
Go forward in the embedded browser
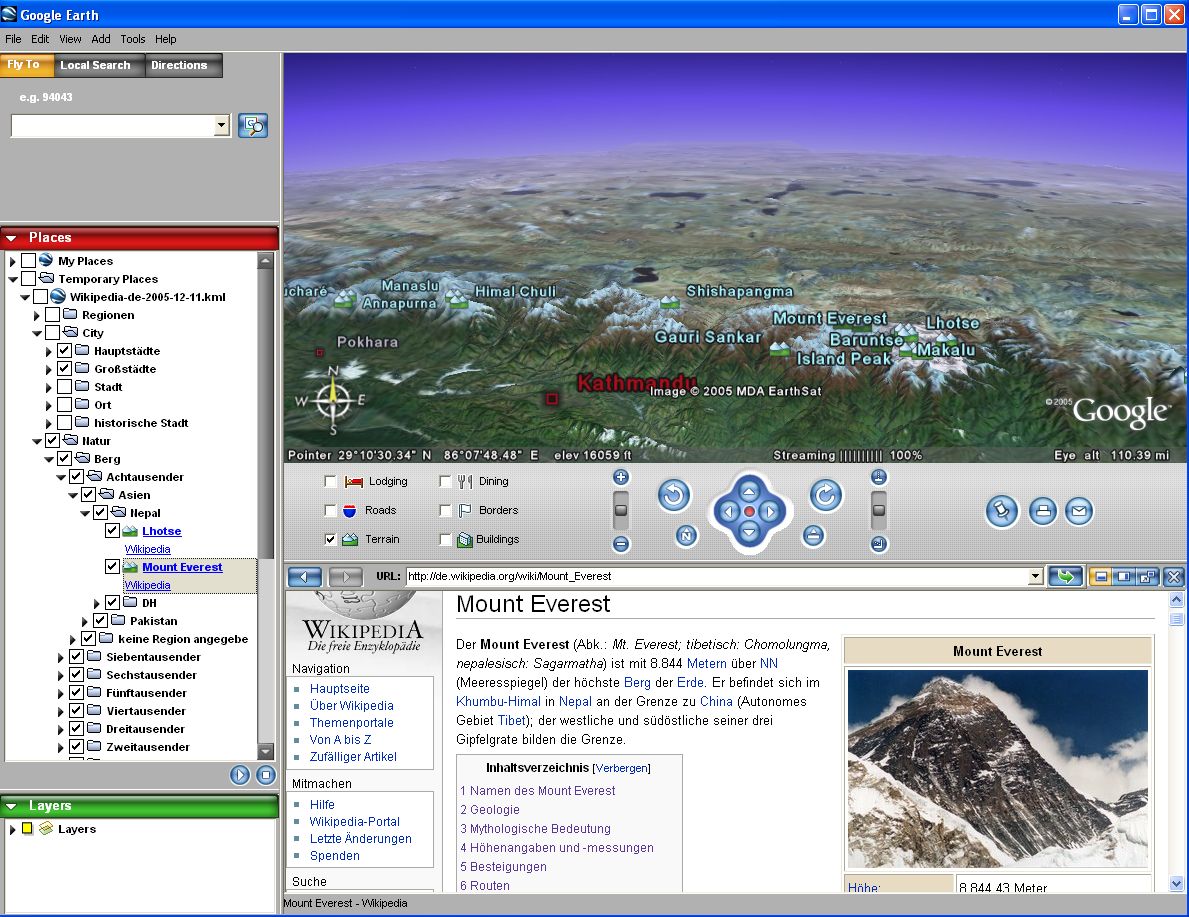(345, 576)
